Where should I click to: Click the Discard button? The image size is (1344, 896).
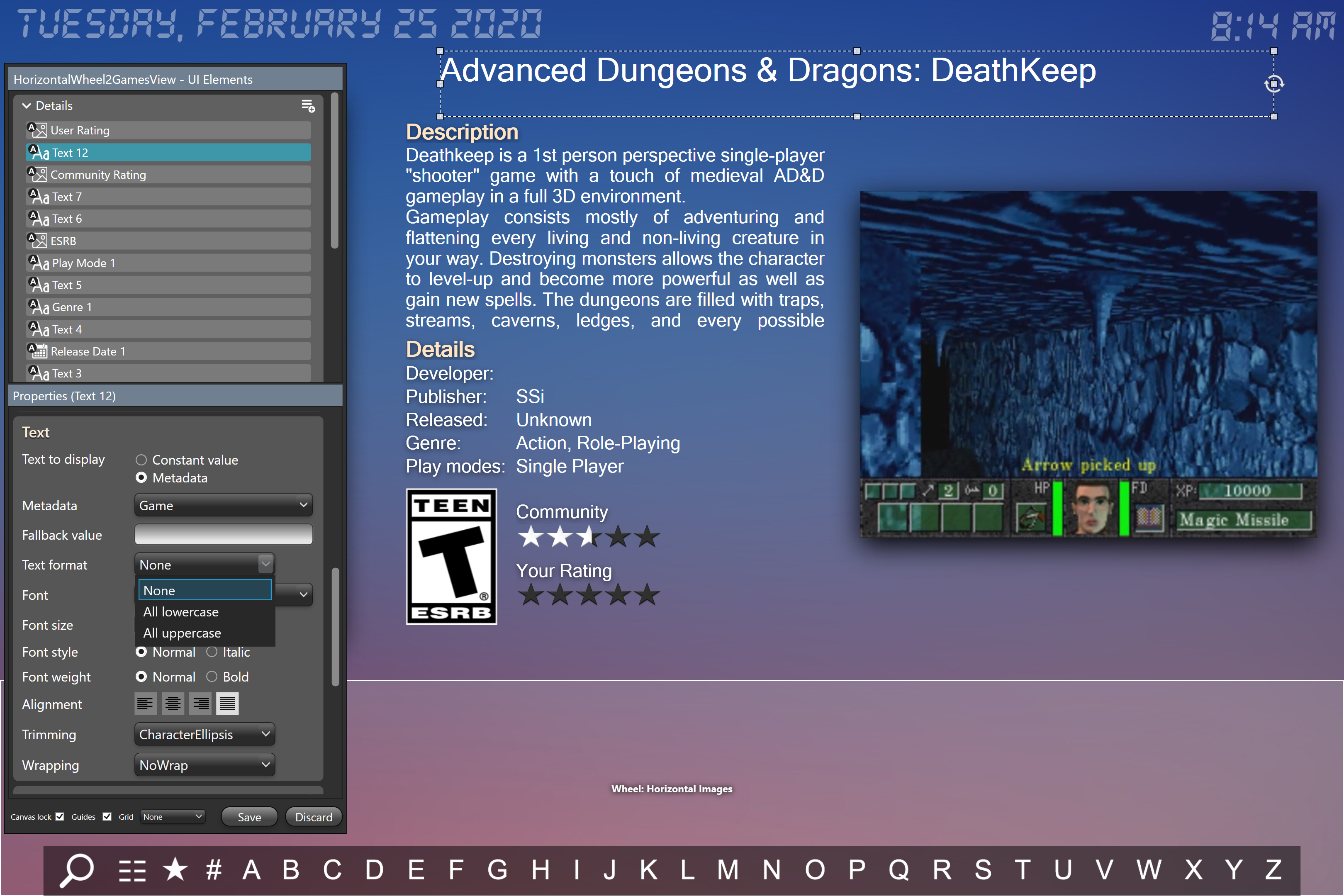point(314,817)
